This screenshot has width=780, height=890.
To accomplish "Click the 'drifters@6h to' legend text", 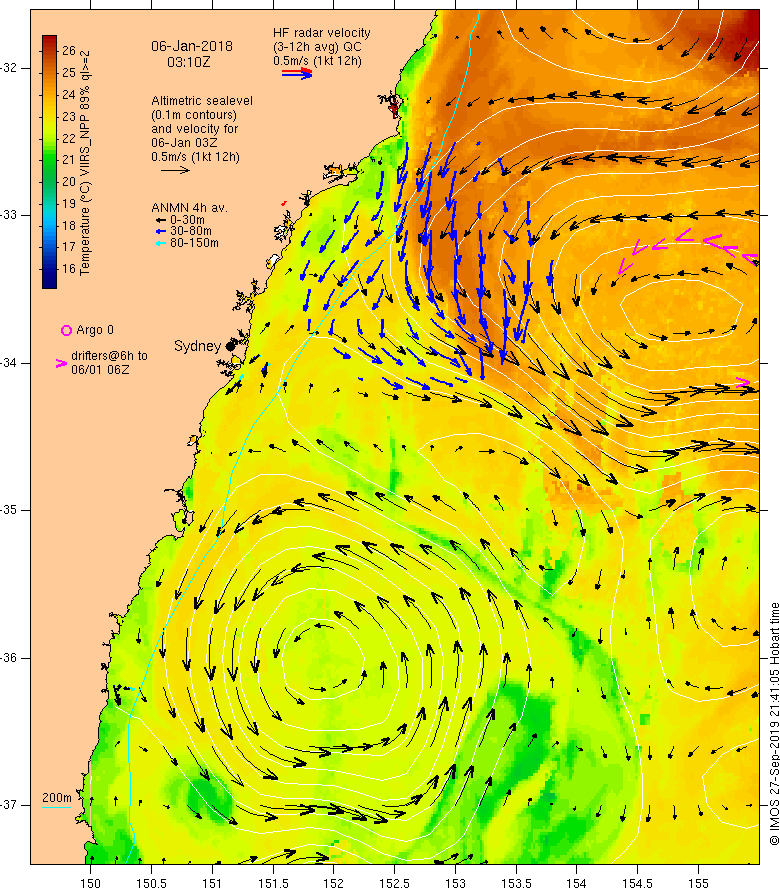I will (x=109, y=356).
